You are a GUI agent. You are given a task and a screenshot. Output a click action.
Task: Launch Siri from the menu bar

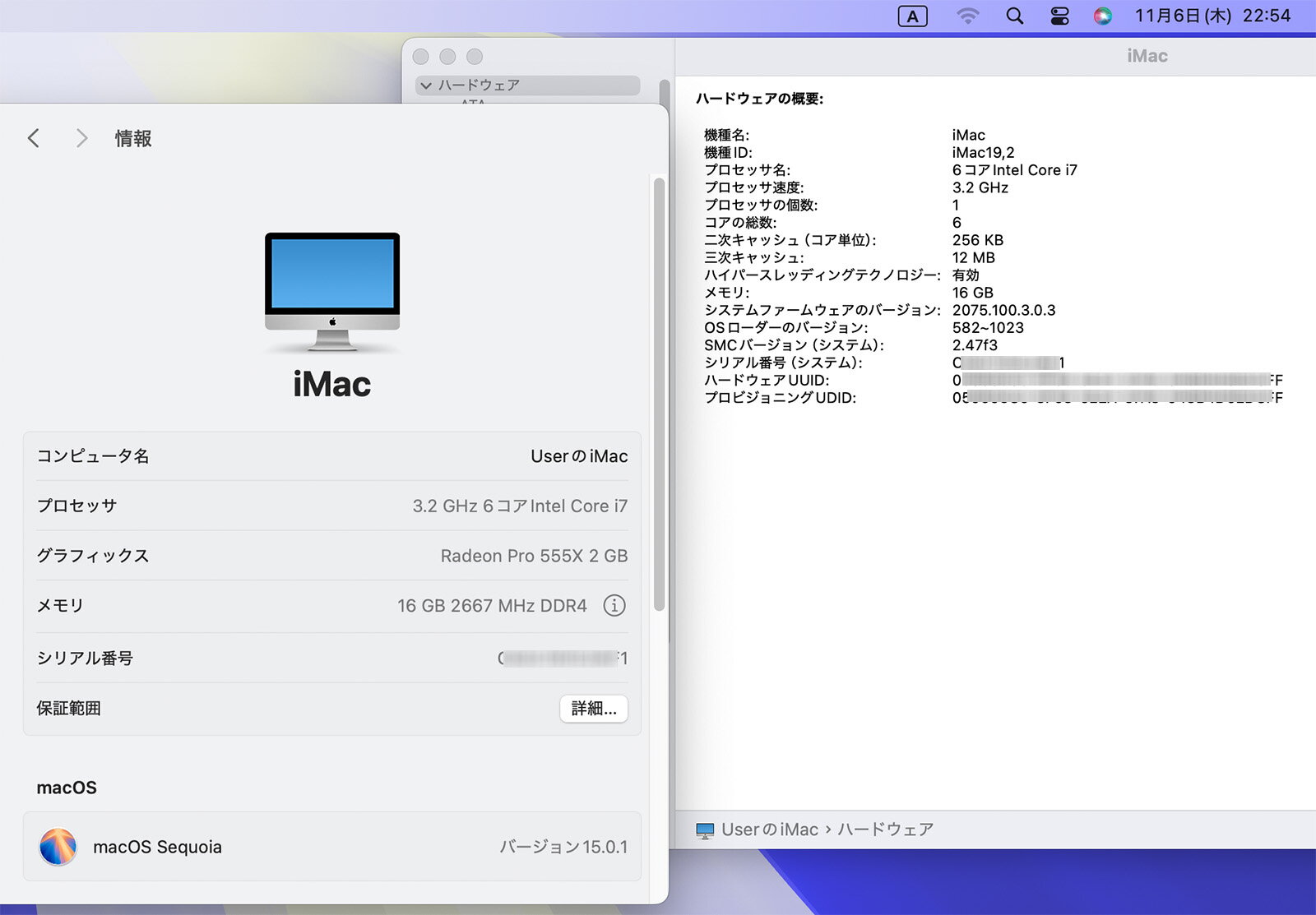point(1102,16)
